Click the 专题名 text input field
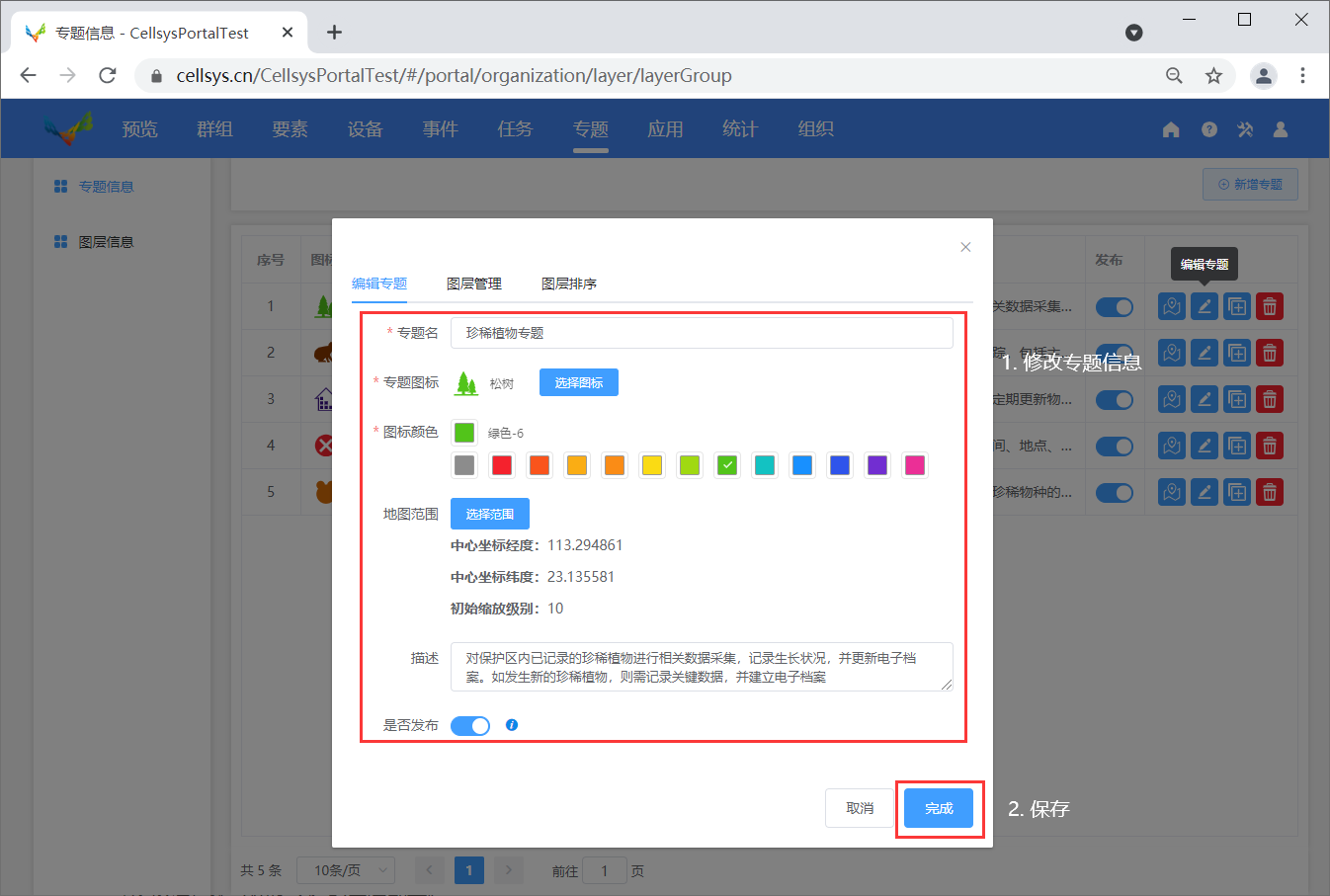 pos(702,333)
